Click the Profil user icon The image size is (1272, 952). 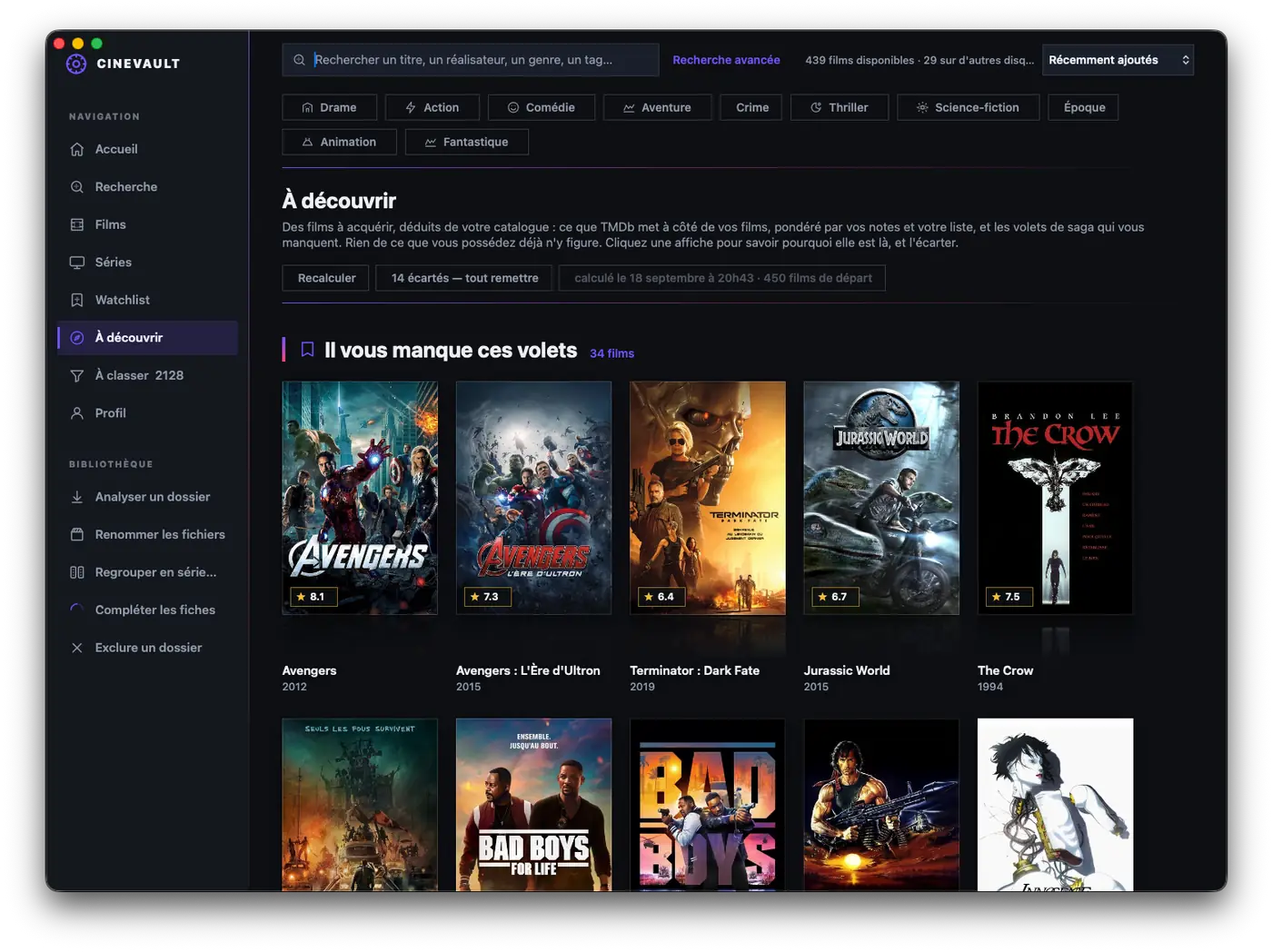pos(77,412)
